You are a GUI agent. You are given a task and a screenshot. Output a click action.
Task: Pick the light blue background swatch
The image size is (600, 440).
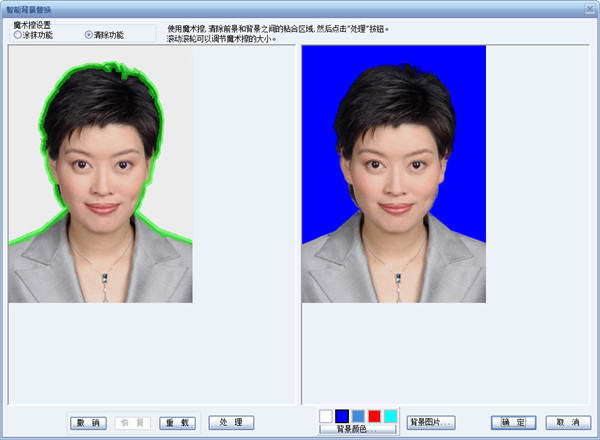(358, 415)
